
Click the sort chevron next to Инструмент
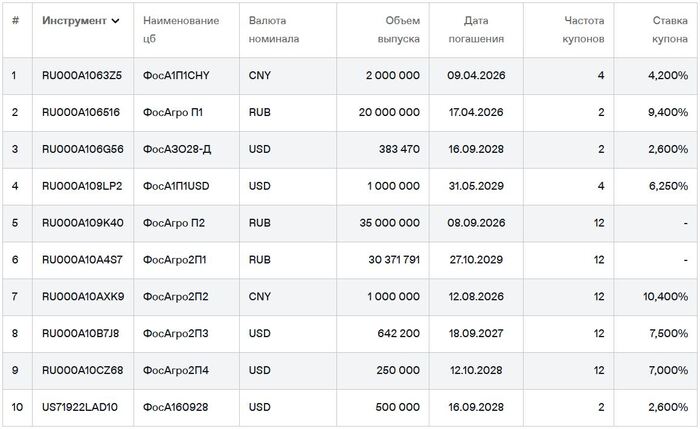(116, 21)
